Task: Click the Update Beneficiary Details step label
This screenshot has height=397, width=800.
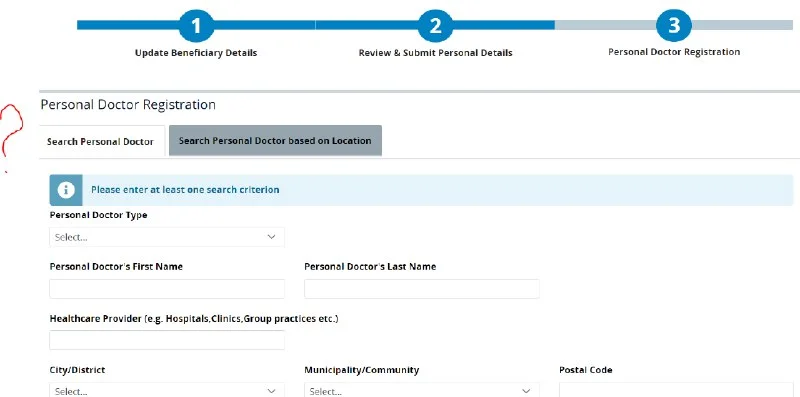Action: click(196, 53)
